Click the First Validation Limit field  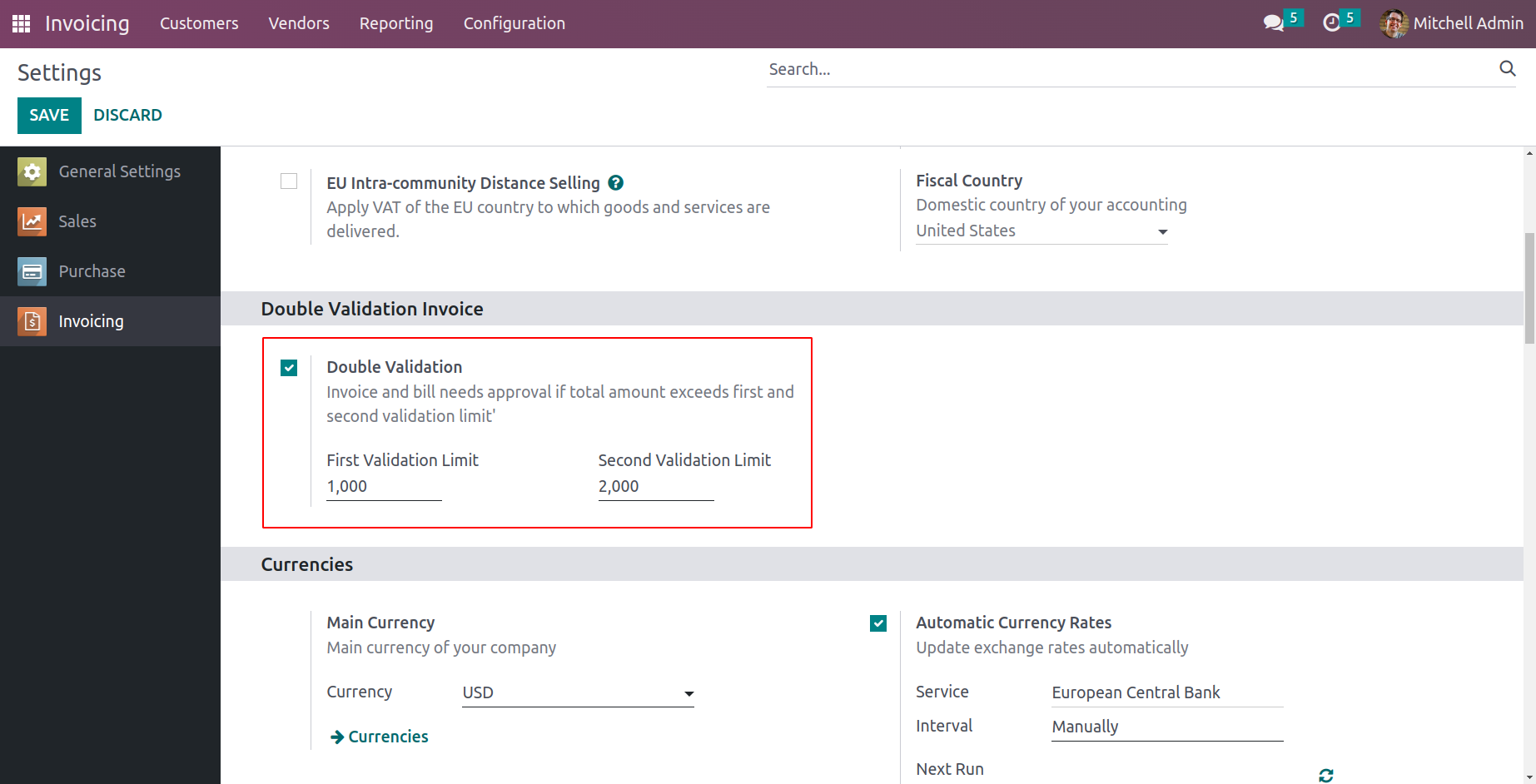point(384,487)
